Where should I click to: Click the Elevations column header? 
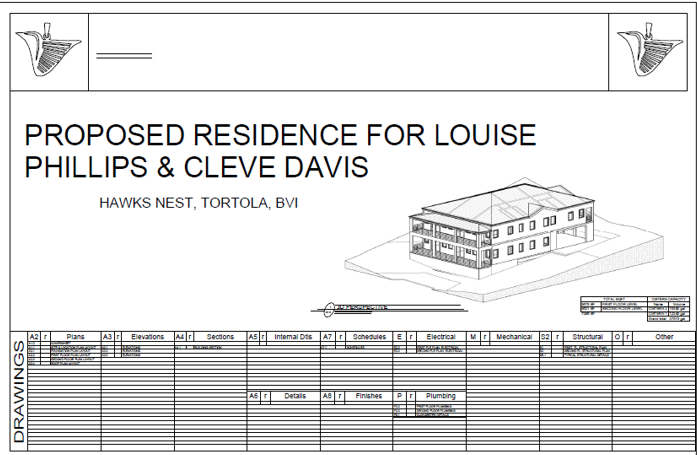tap(147, 337)
